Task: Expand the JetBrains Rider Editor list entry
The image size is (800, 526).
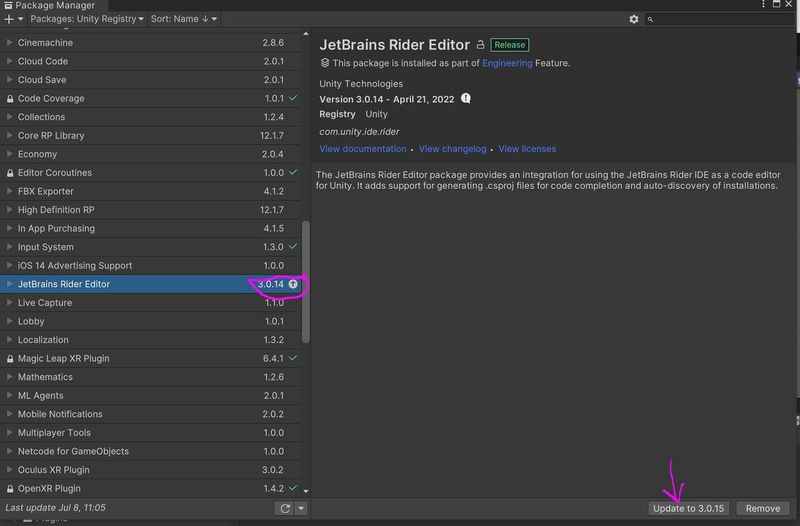Action: 9,284
